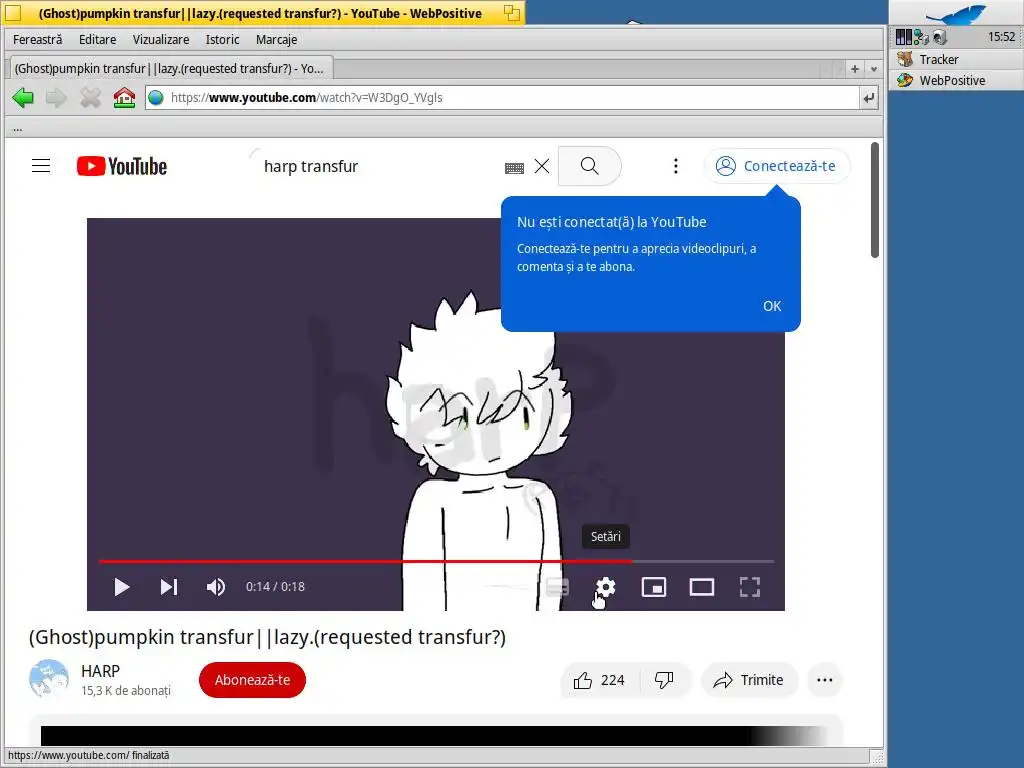Viewport: 1024px width, 768px height.
Task: Click the Deskbar clock 15:52
Action: pos(1001,37)
